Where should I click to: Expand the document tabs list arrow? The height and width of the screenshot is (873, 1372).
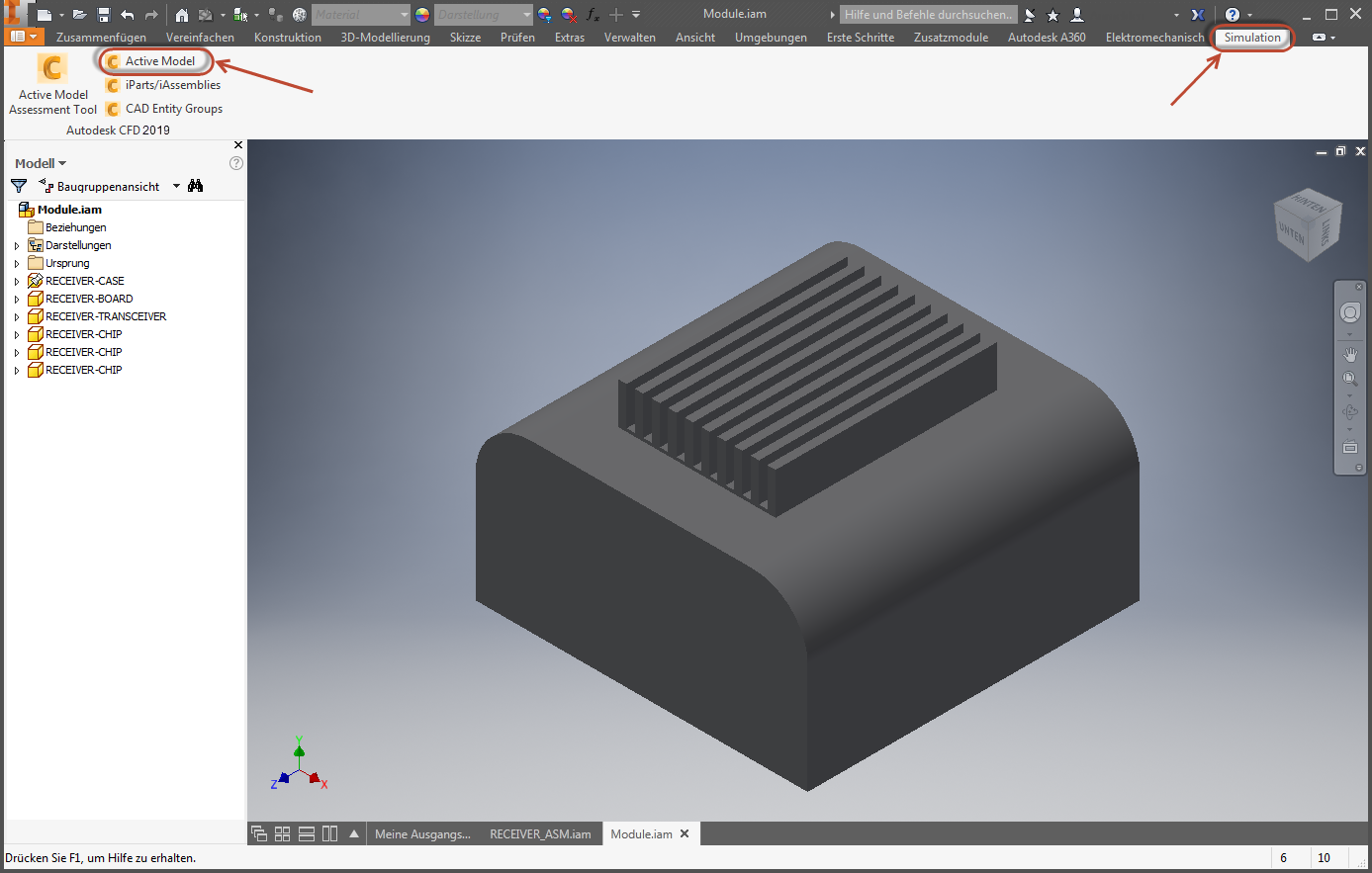point(354,833)
